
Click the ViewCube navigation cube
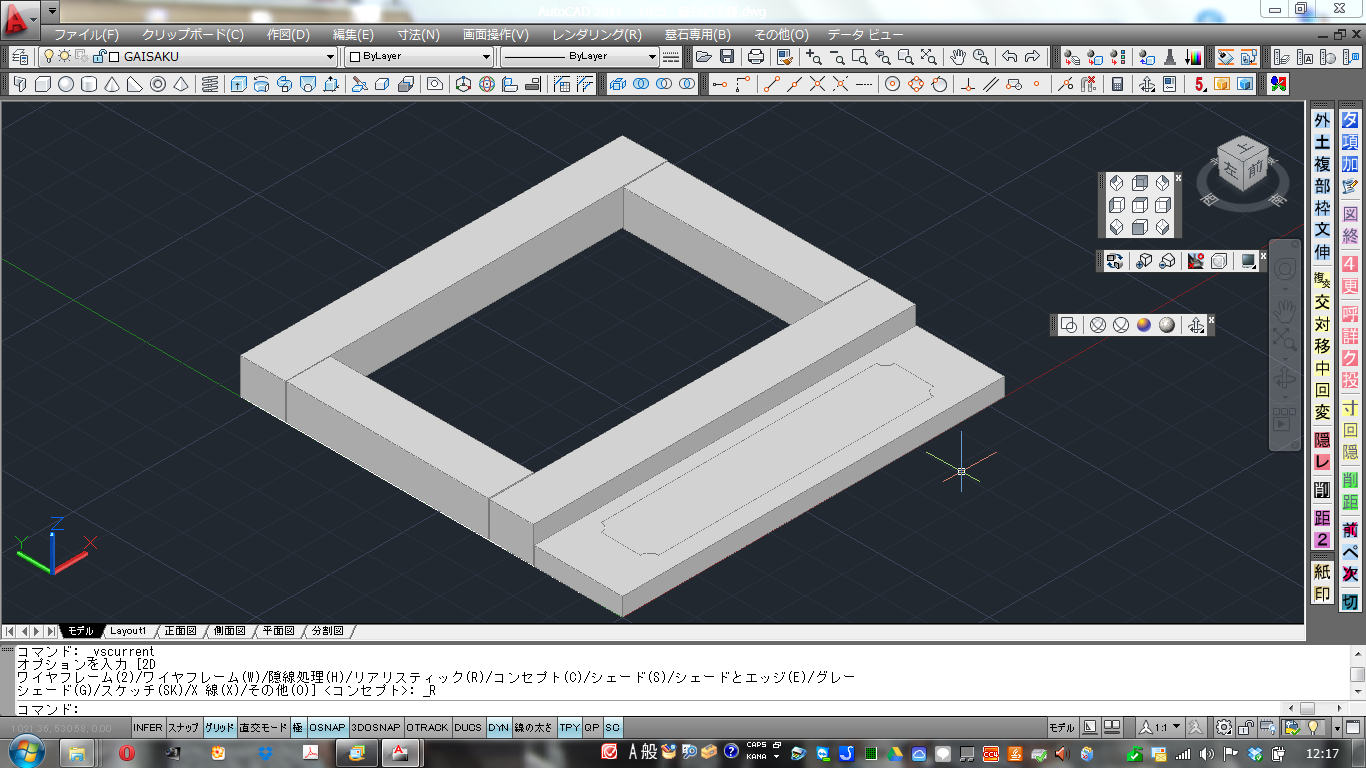[x=1244, y=163]
